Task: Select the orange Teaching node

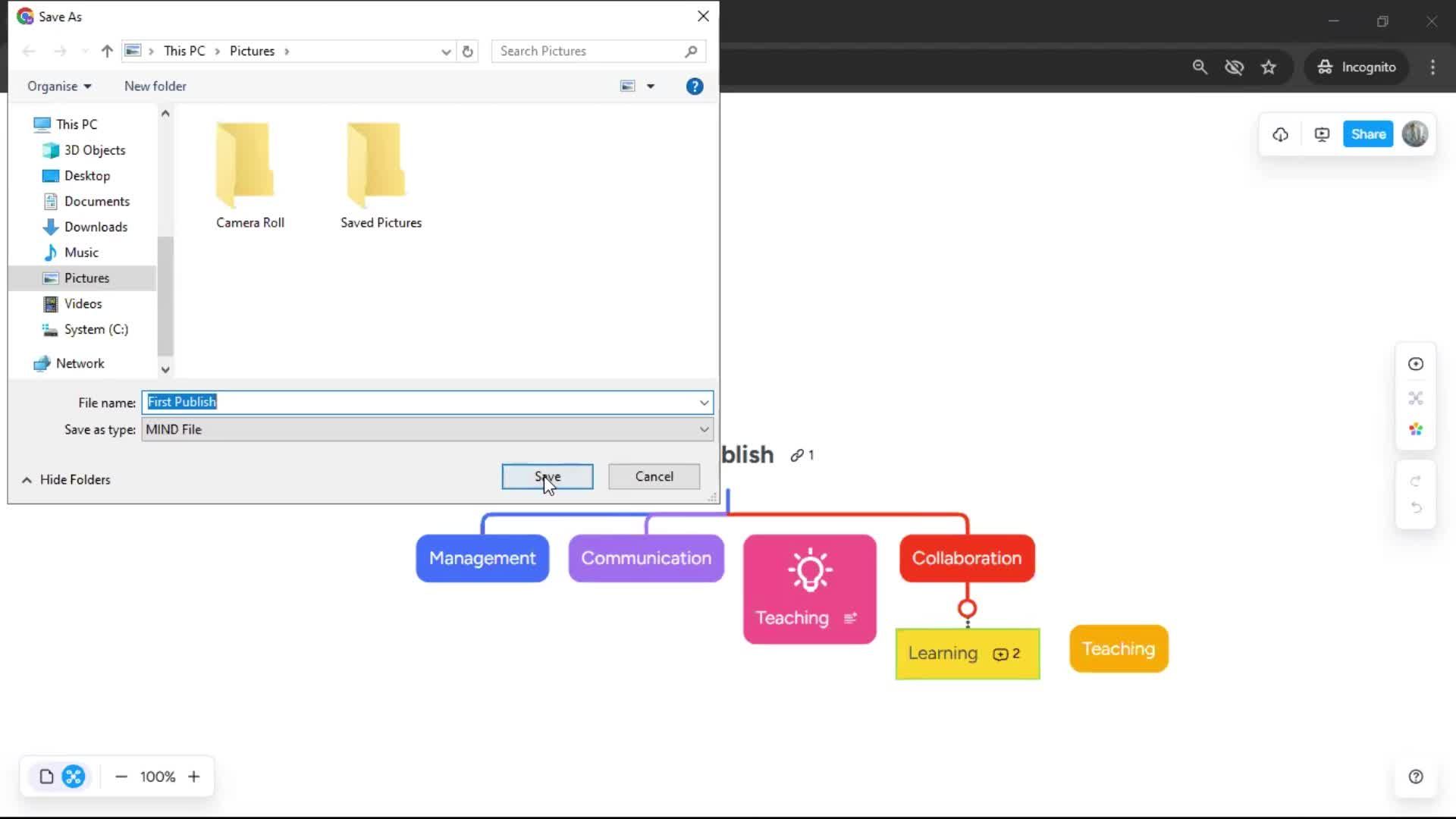Action: [1119, 649]
